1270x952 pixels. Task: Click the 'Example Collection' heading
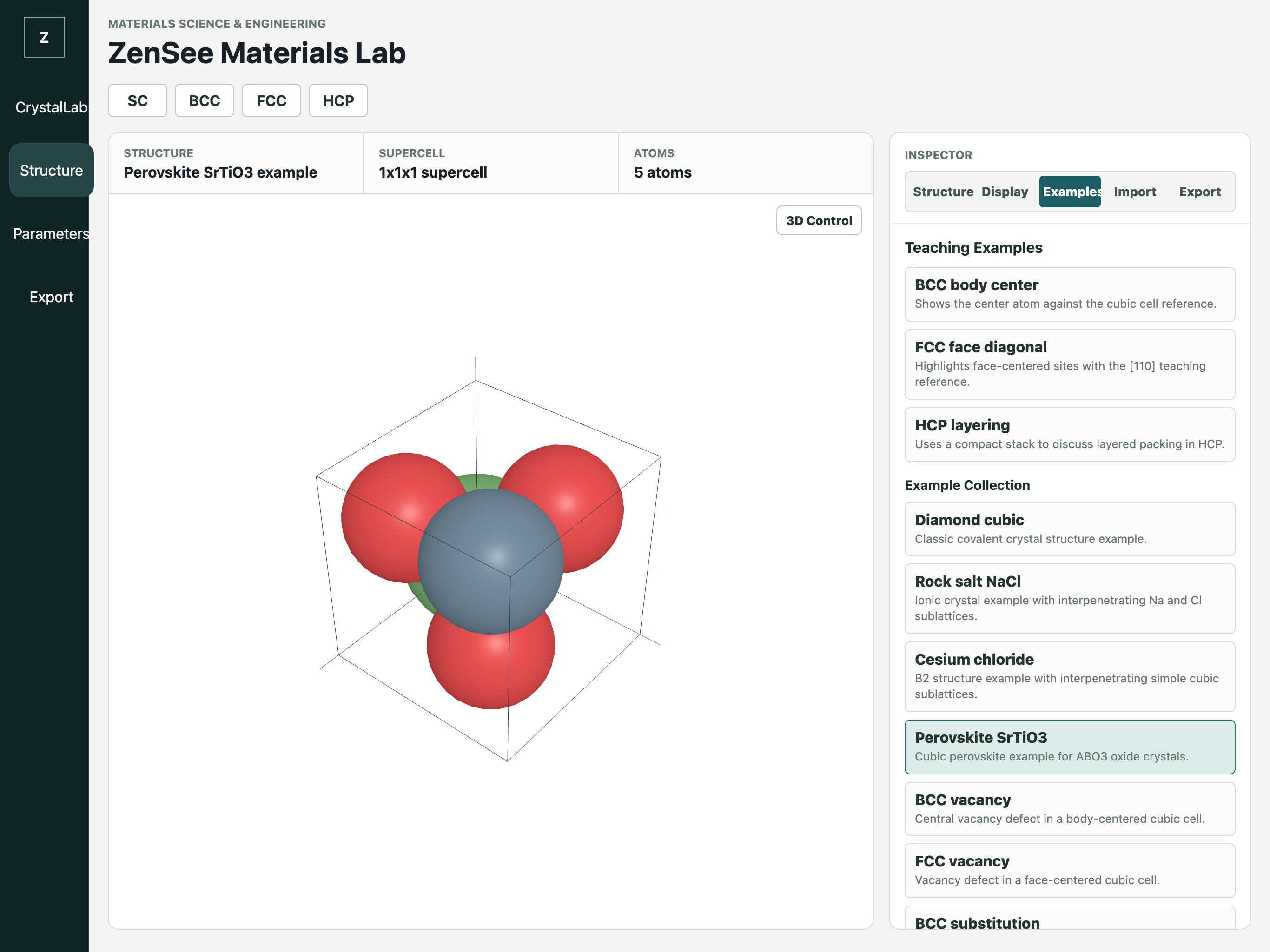[967, 485]
